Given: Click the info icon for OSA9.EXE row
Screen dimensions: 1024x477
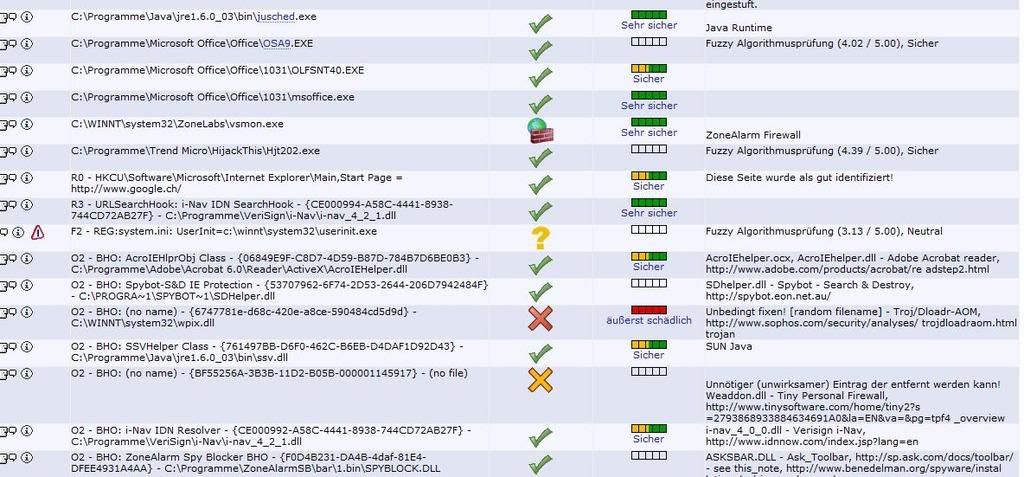Looking at the screenshot, I should point(27,44).
